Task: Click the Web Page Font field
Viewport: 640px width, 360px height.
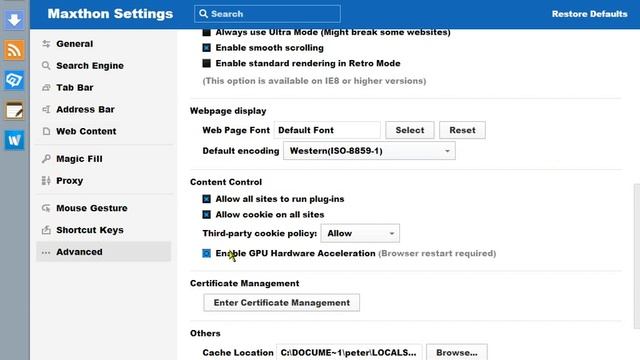Action: click(327, 130)
